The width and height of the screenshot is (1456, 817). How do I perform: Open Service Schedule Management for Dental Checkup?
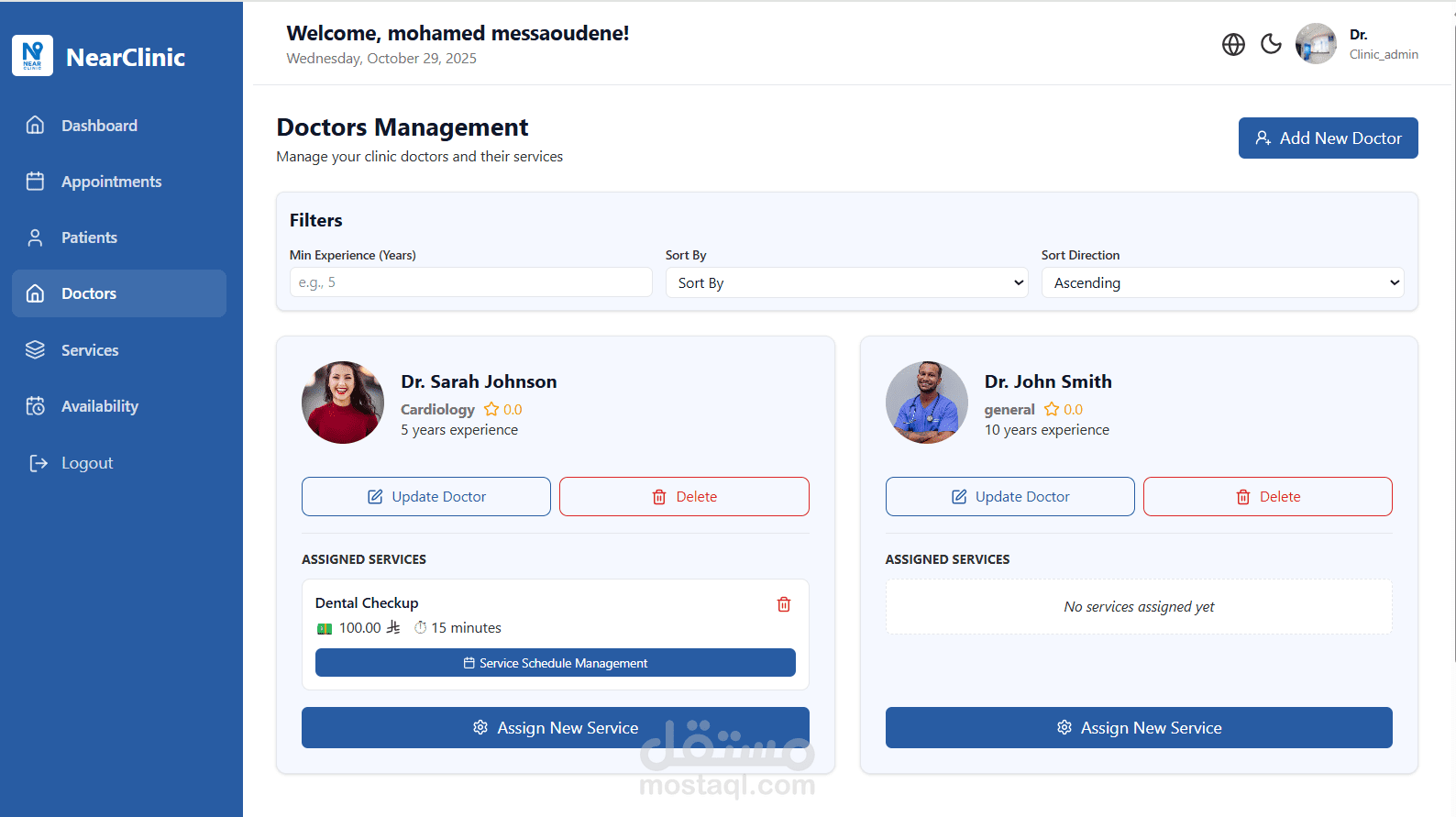(x=556, y=663)
